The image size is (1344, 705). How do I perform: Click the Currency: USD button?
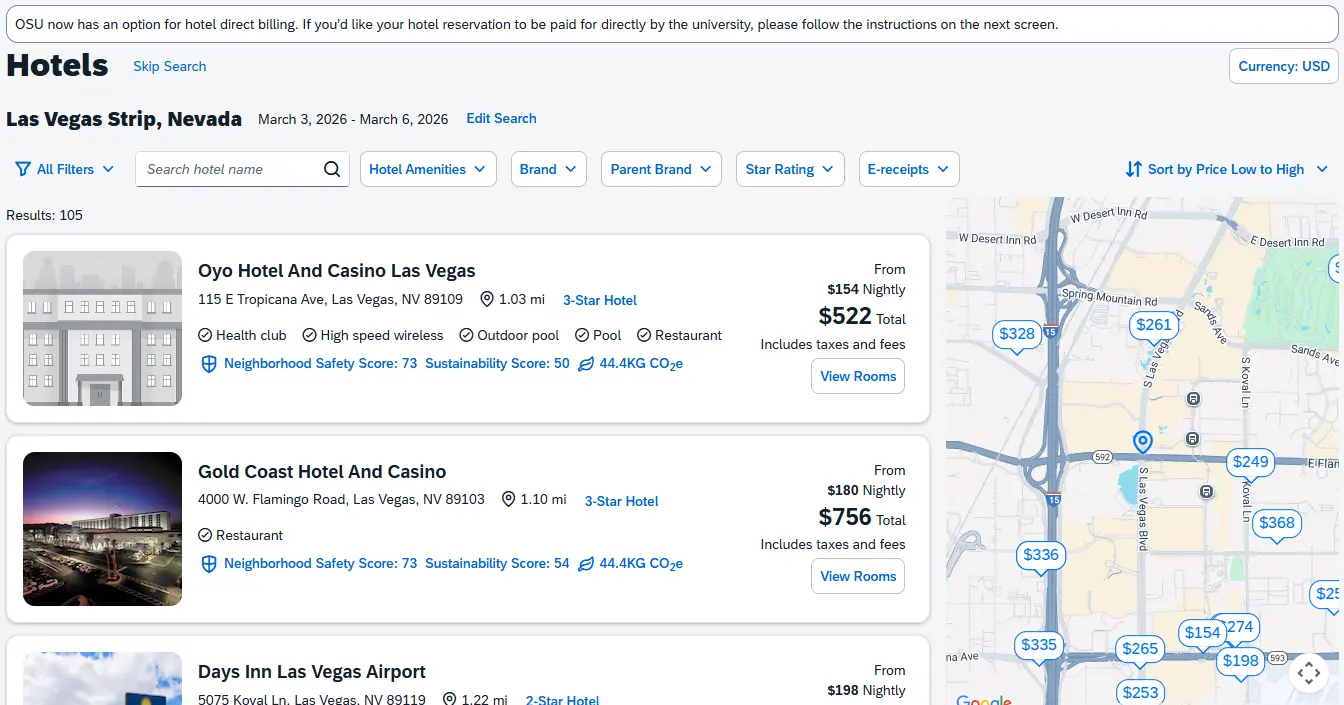point(1284,66)
